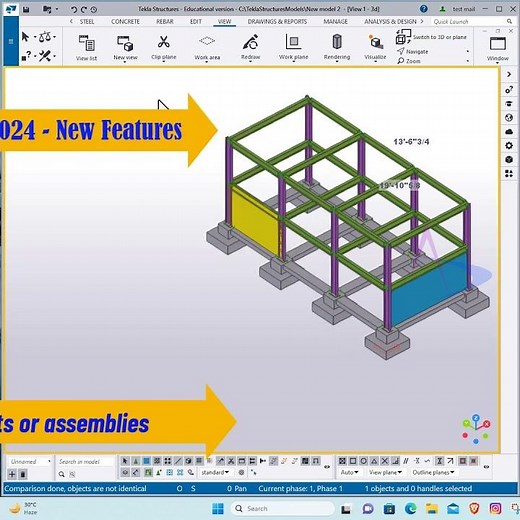520x520 pixels.
Task: Toggle the circle snap switch
Action: tap(363, 461)
